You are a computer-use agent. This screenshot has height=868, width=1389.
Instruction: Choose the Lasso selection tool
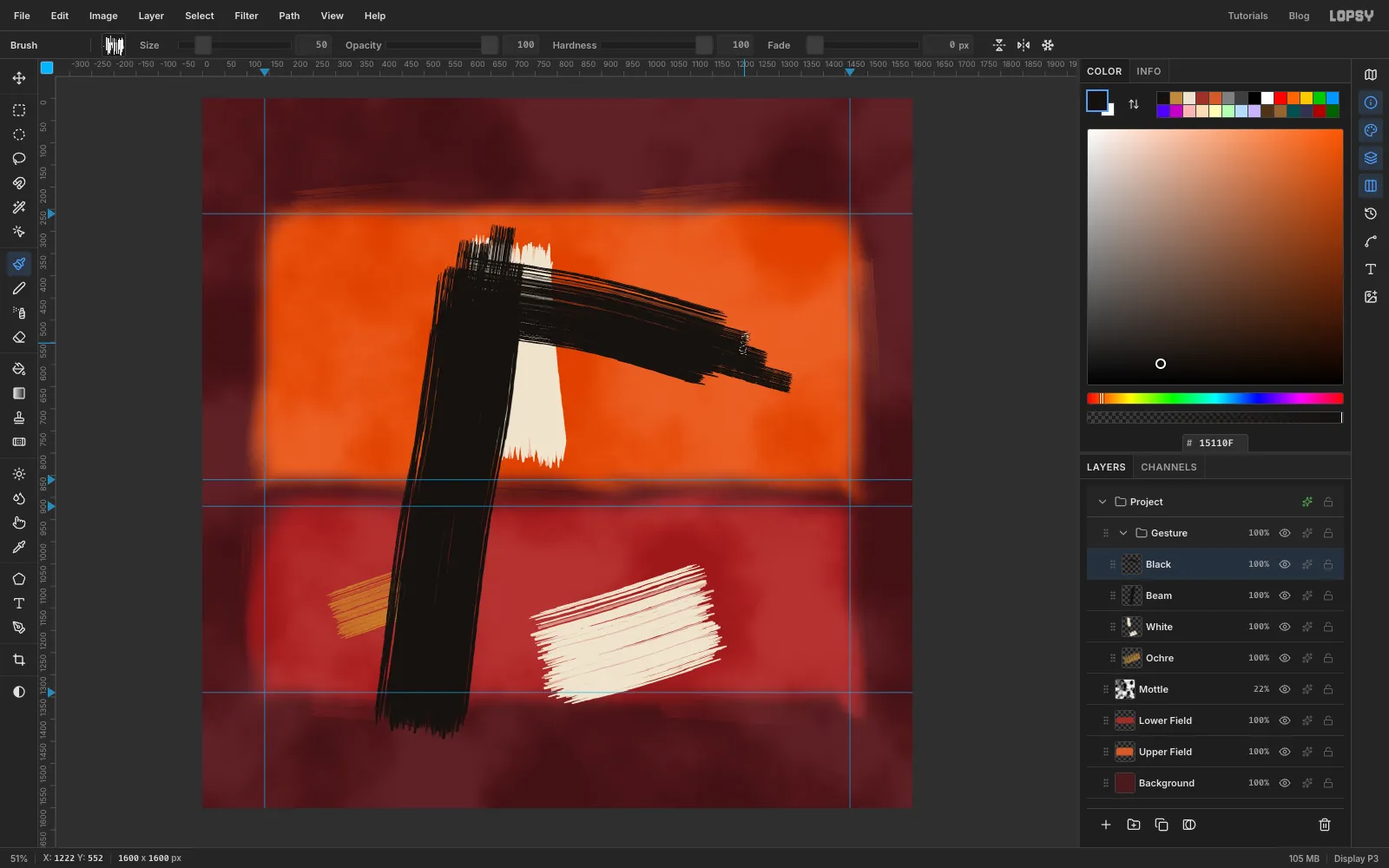point(19,159)
